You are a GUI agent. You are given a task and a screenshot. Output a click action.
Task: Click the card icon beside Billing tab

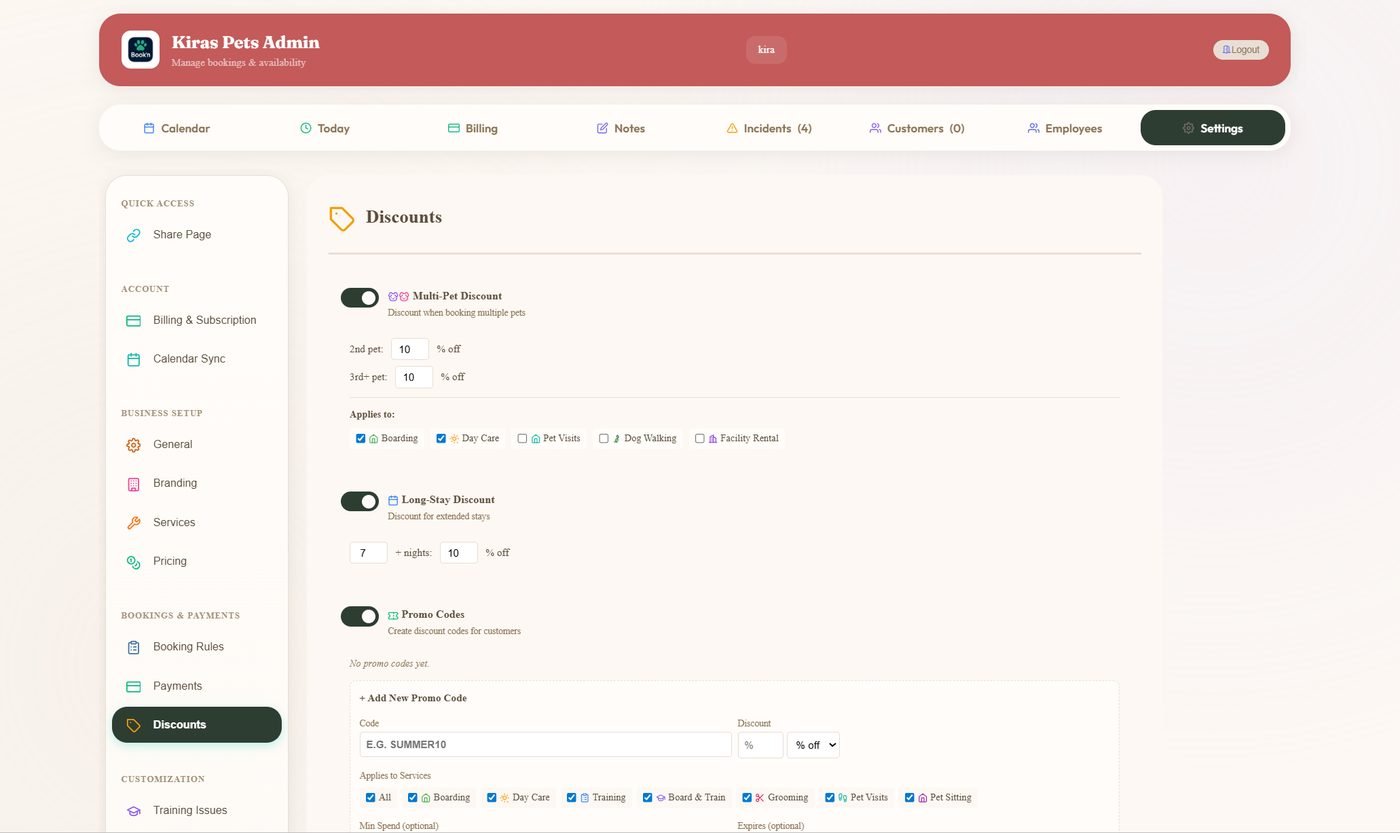pos(453,128)
